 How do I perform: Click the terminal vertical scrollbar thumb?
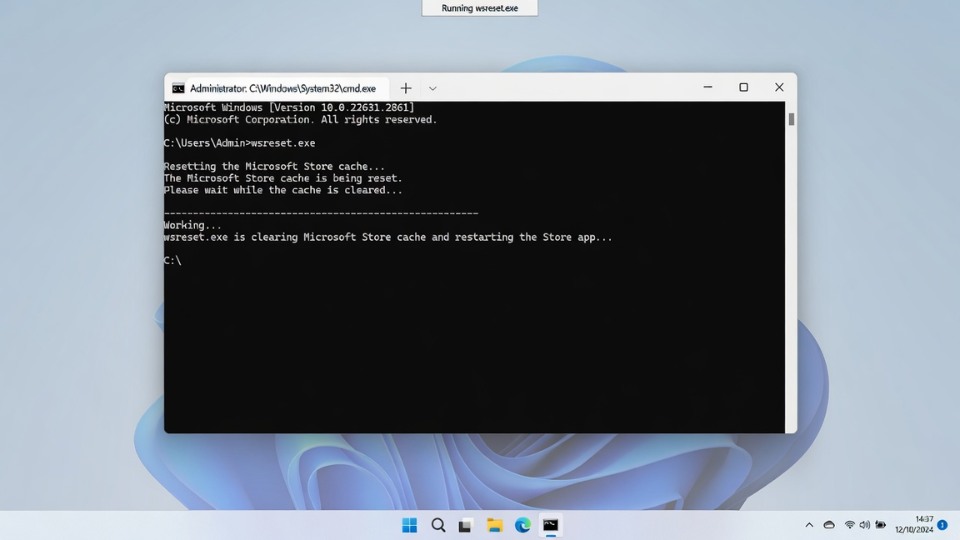point(791,119)
